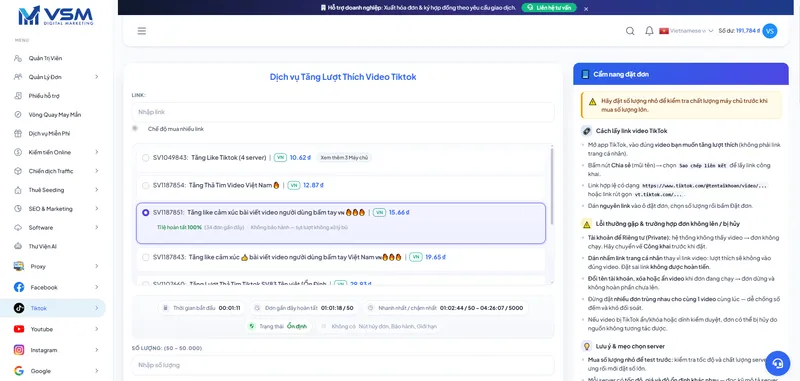Image resolution: width=800 pixels, height=381 pixels.
Task: Click the Nhập link input field
Action: (343, 112)
